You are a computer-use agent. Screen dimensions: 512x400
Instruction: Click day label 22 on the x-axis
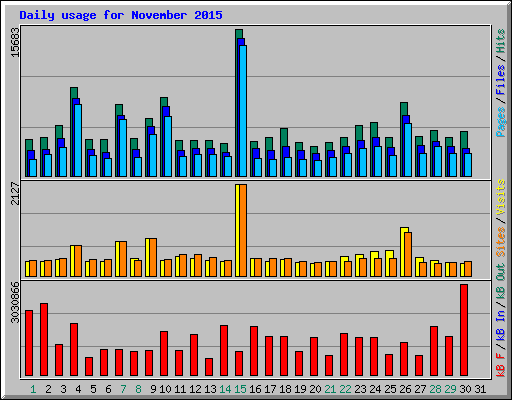345,389
